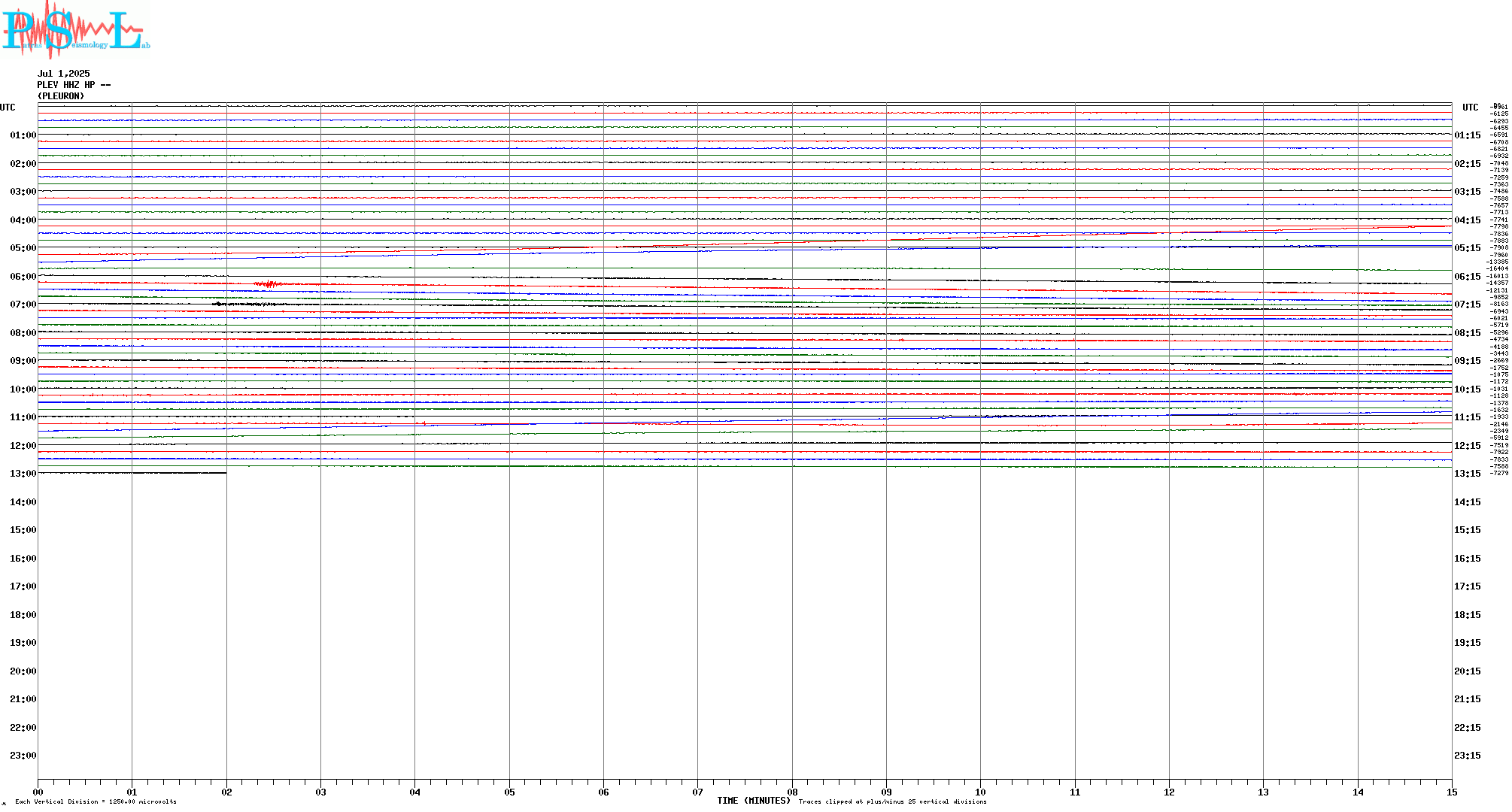Click the right 12:15 time label
1512x812 pixels.
coord(1468,446)
